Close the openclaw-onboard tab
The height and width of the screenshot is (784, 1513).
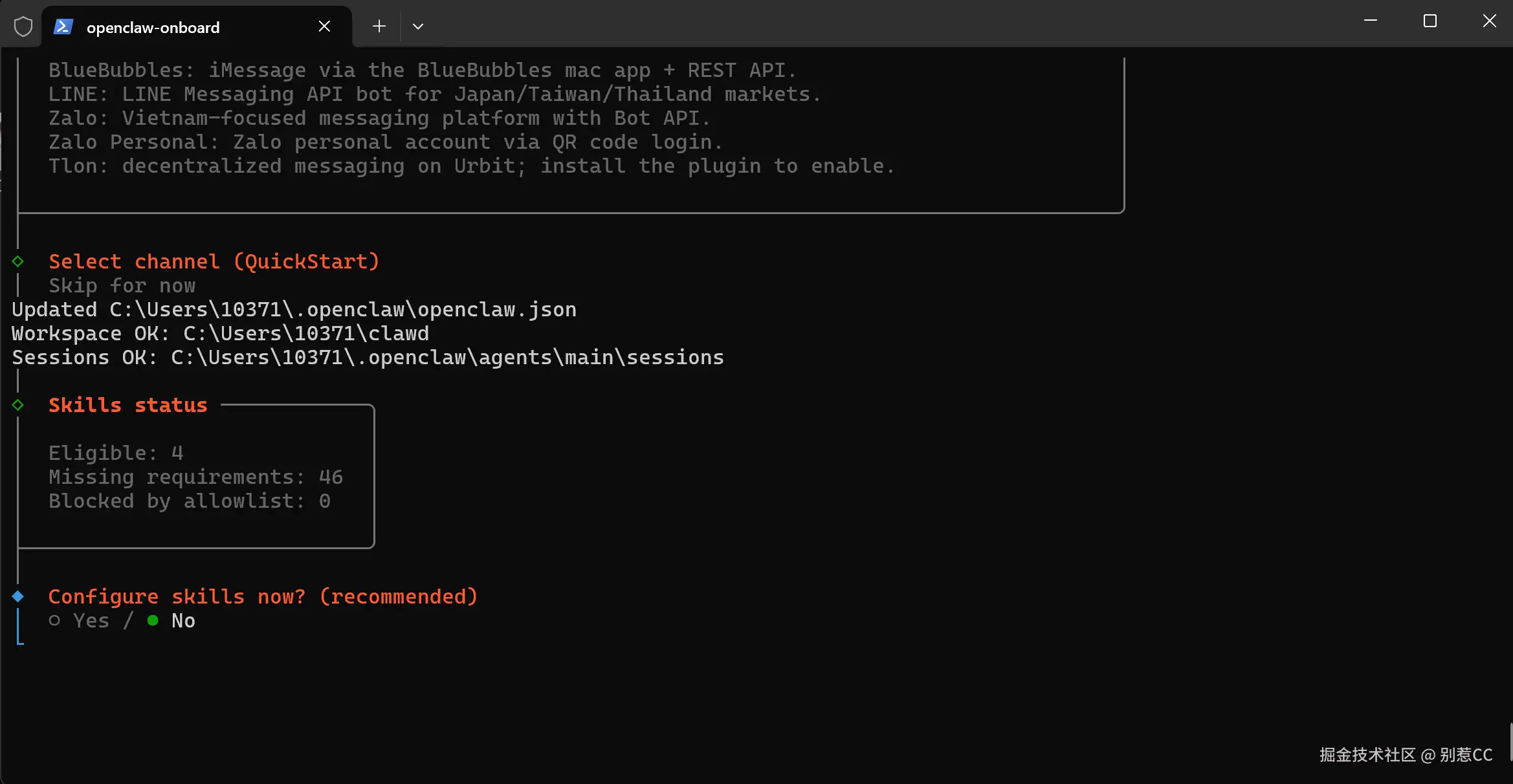pyautogui.click(x=324, y=26)
